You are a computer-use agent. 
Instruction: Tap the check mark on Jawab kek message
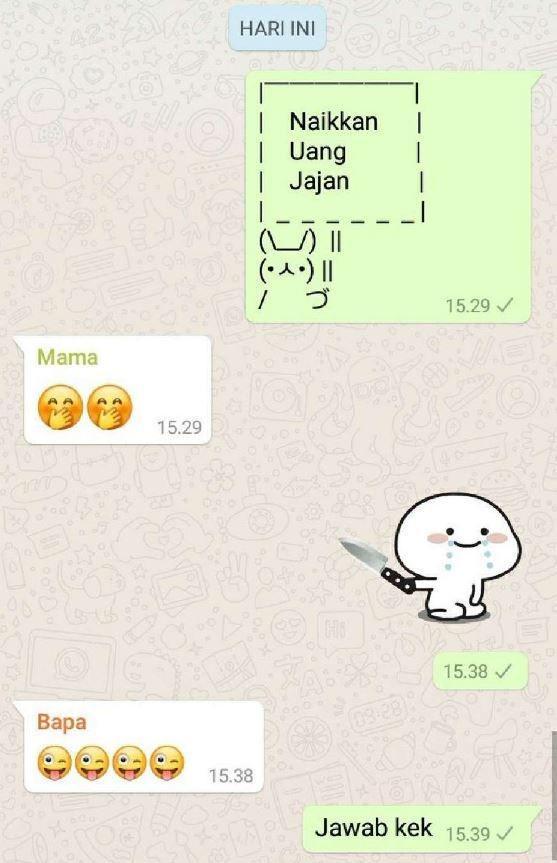[505, 834]
